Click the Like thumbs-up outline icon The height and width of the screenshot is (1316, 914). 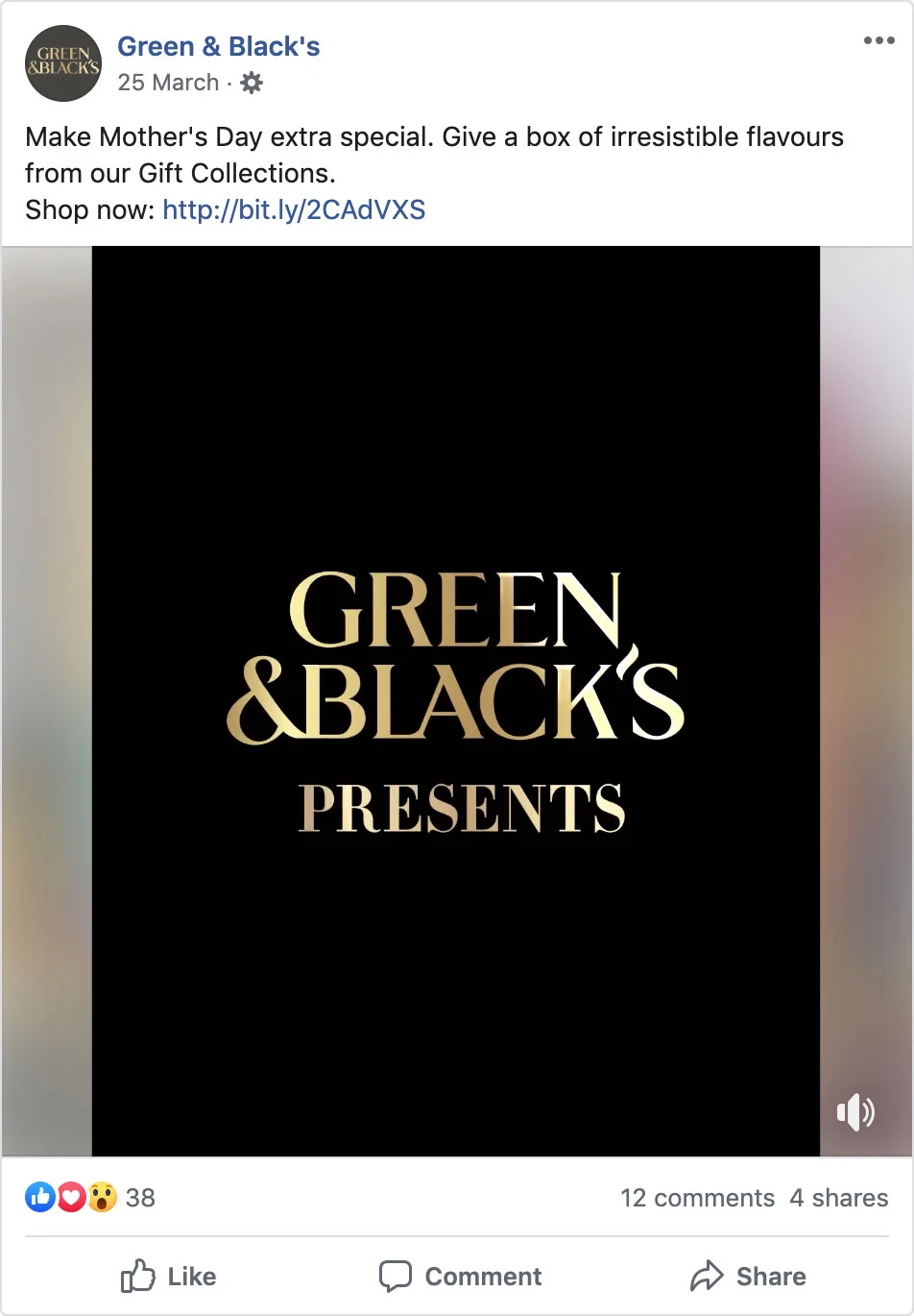pyautogui.click(x=137, y=1276)
